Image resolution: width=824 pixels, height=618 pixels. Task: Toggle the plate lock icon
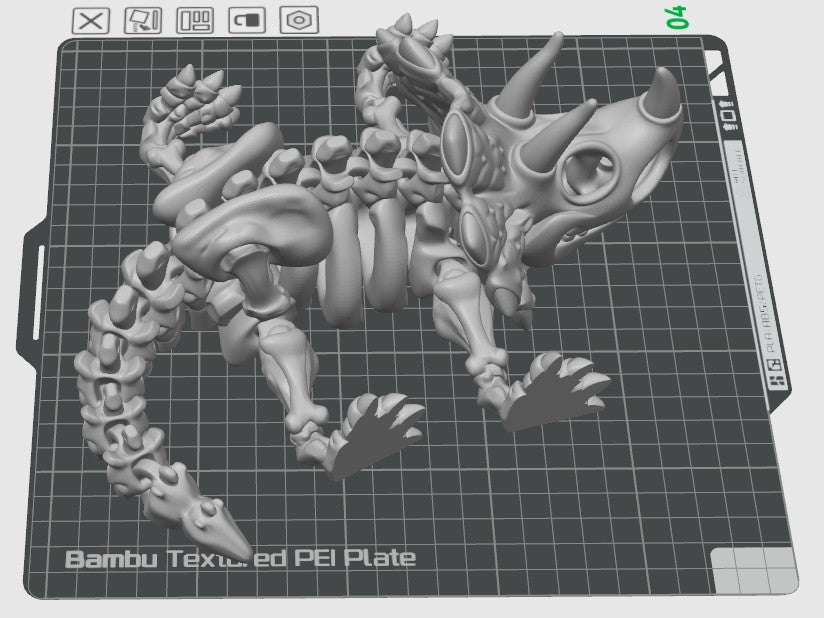(x=245, y=20)
